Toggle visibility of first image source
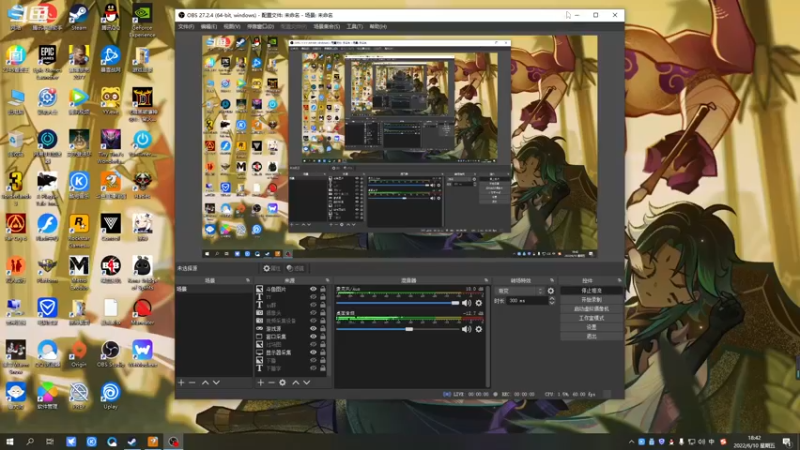The image size is (800, 450). pyautogui.click(x=313, y=289)
